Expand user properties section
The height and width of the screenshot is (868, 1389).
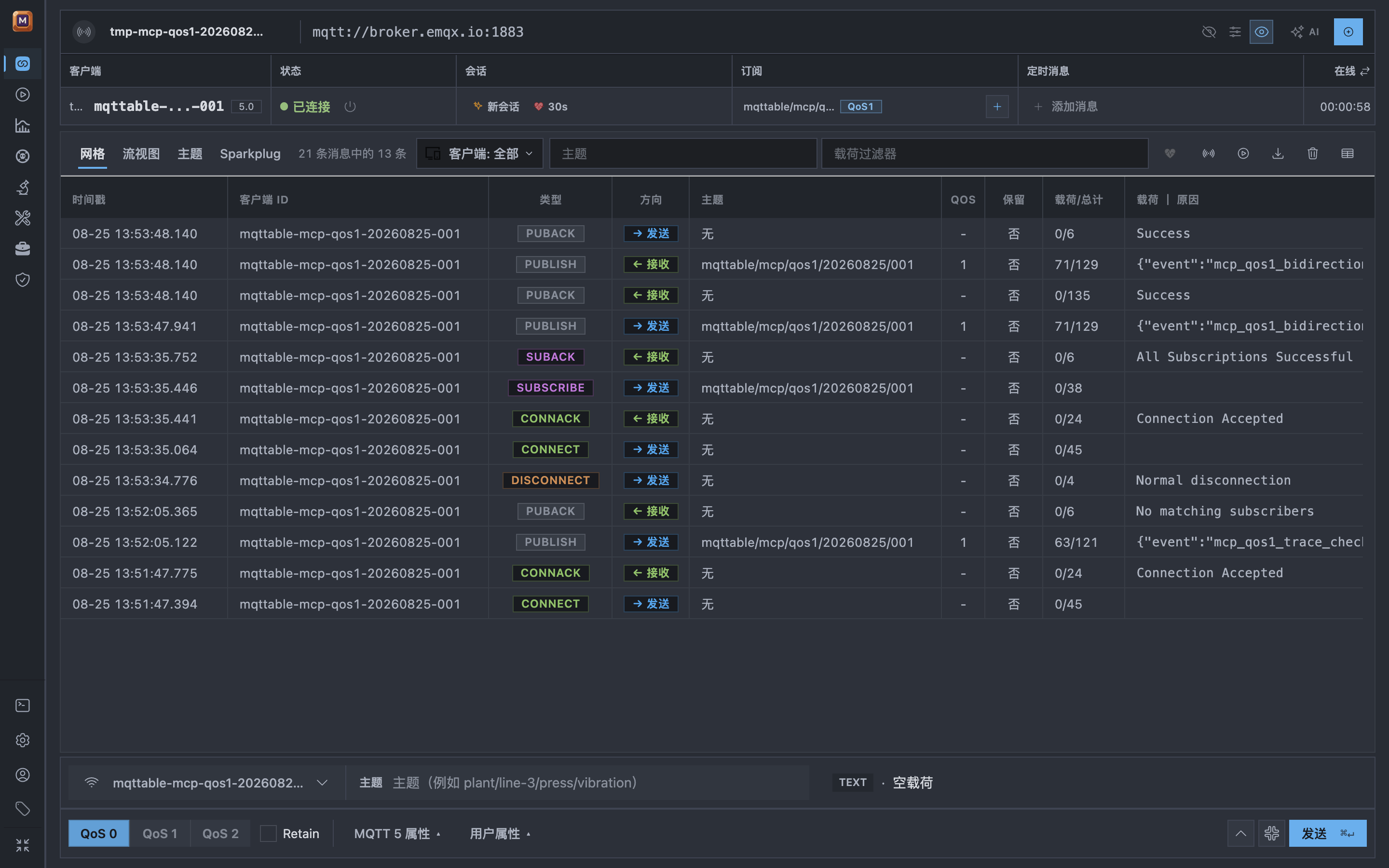tap(500, 834)
